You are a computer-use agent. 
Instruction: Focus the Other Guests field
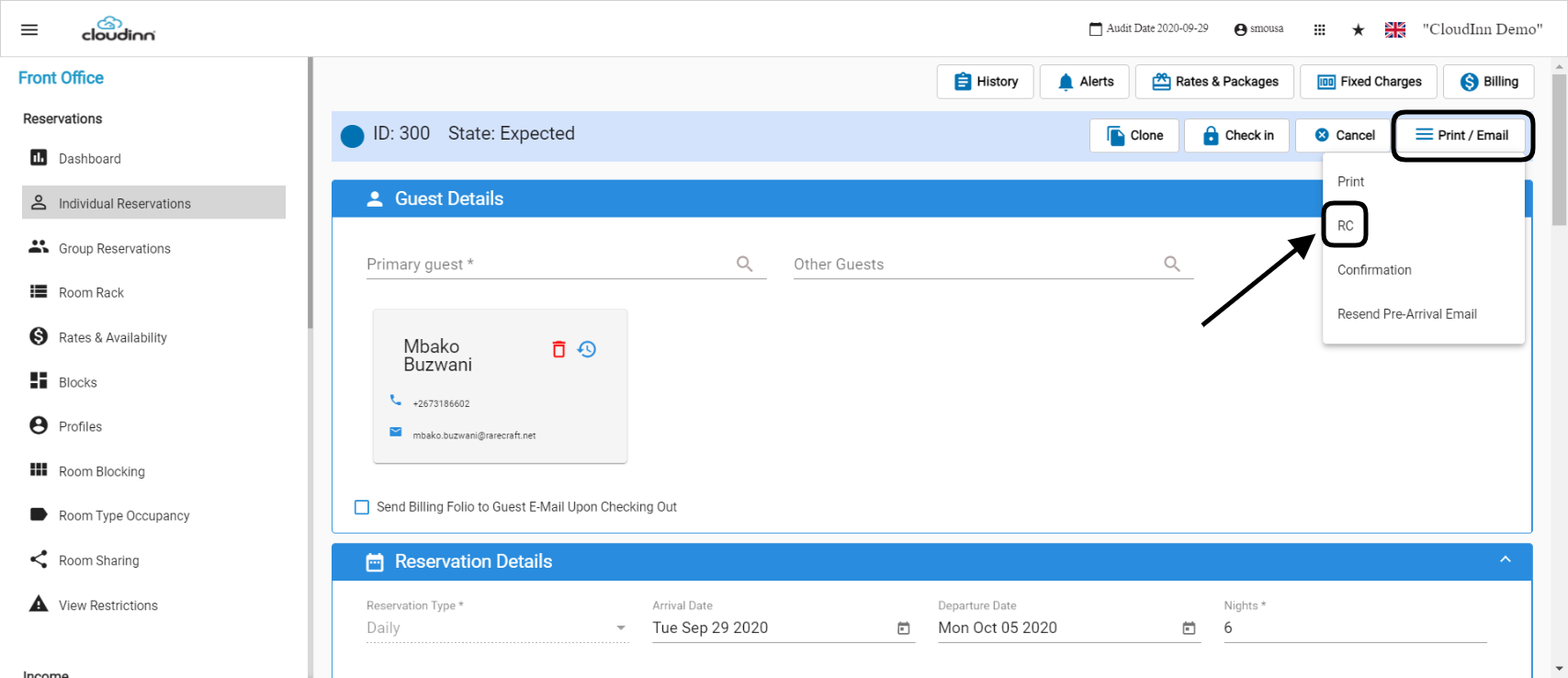(x=976, y=265)
